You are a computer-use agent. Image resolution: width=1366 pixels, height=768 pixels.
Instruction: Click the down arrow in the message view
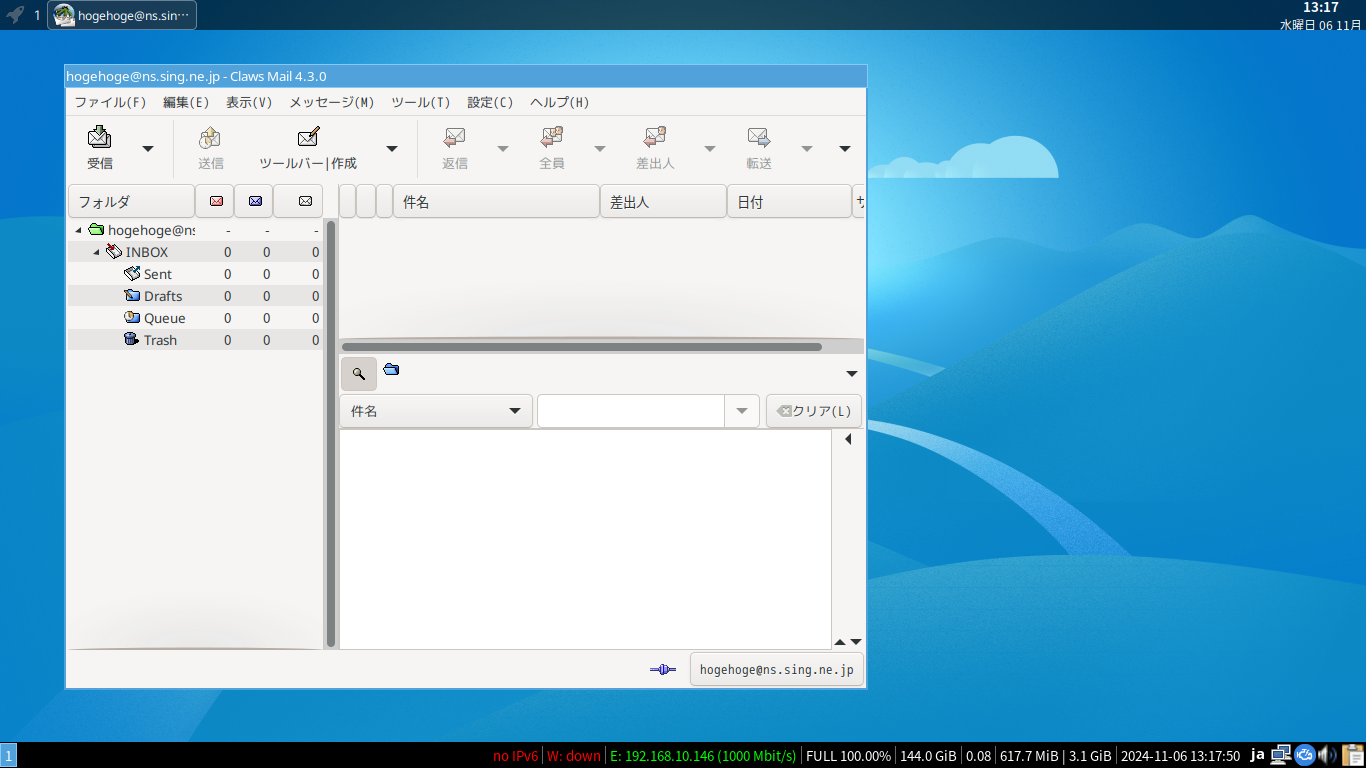click(856, 642)
